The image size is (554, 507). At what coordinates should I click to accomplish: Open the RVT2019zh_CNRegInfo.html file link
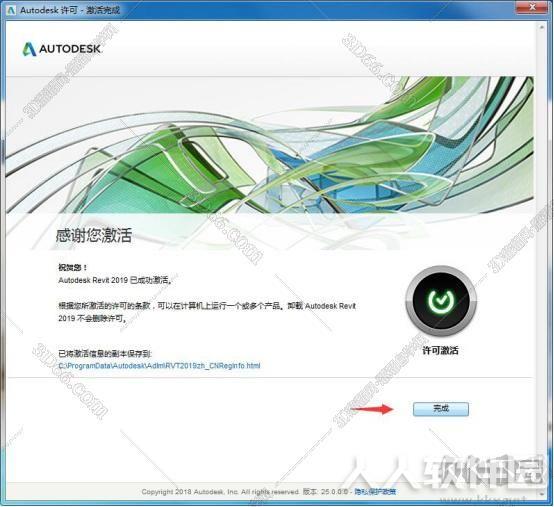(159, 365)
